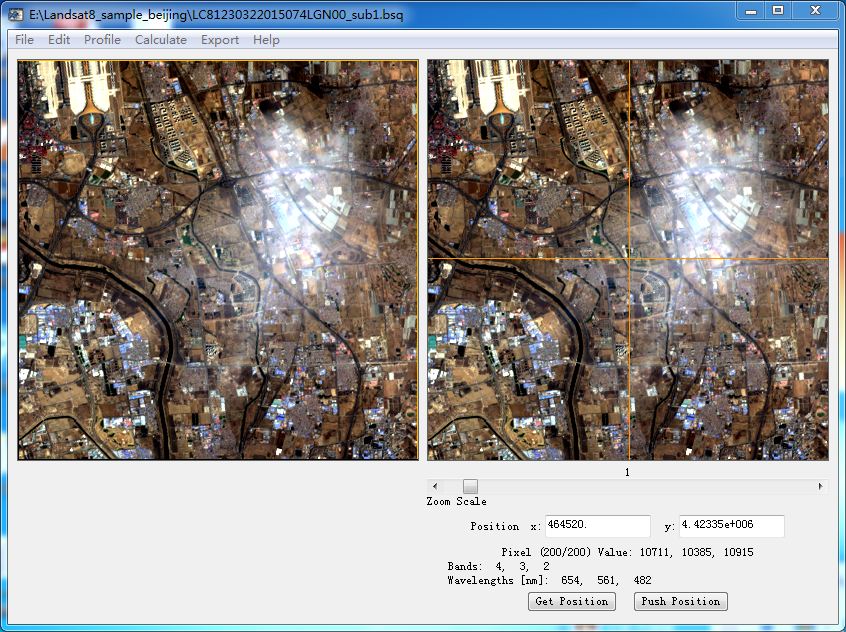846x632 pixels.
Task: Click the application icon in title bar
Action: [x=15, y=11]
